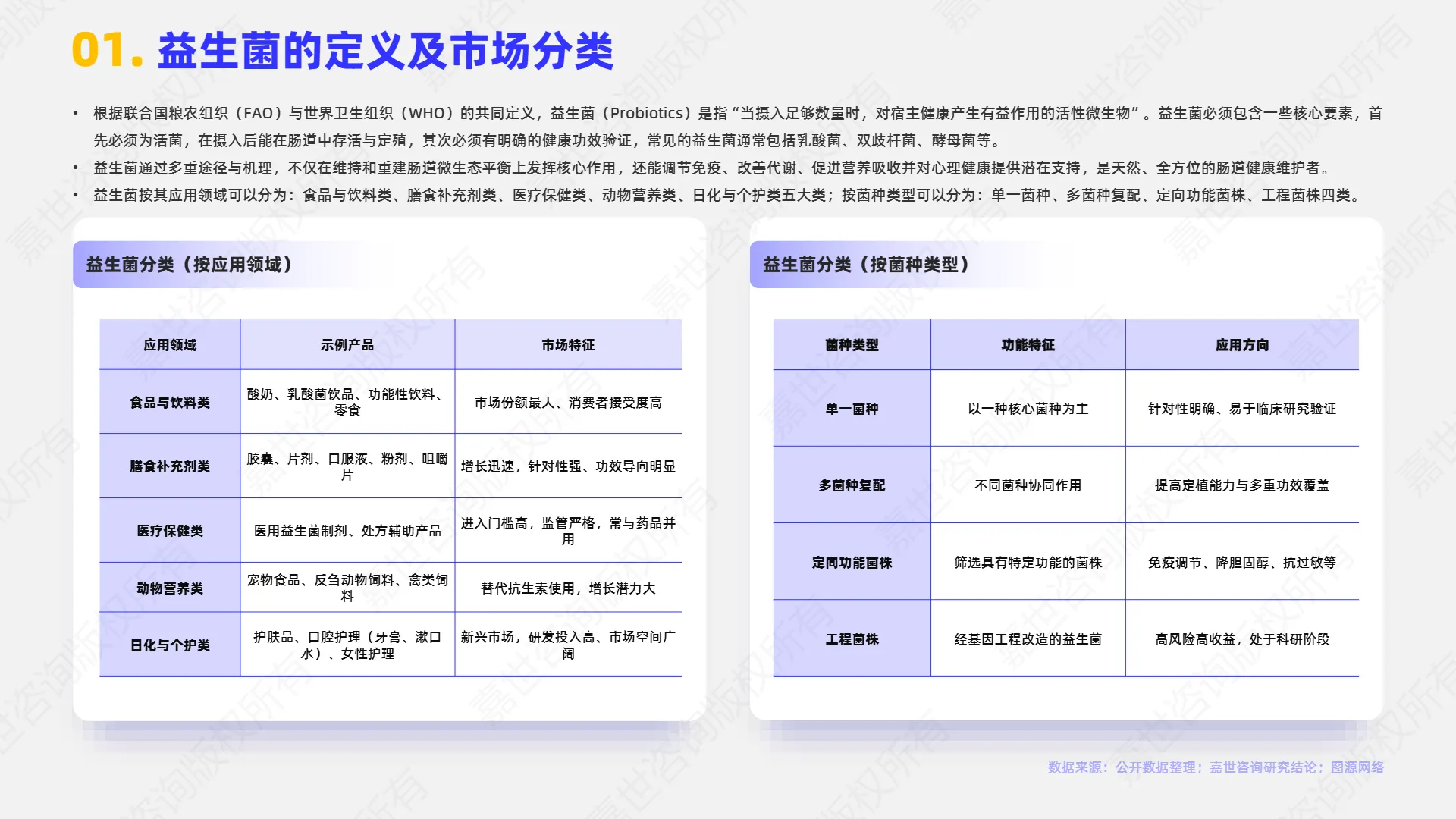Select the 单一菌种 row label
The width and height of the screenshot is (1456, 819).
[851, 410]
